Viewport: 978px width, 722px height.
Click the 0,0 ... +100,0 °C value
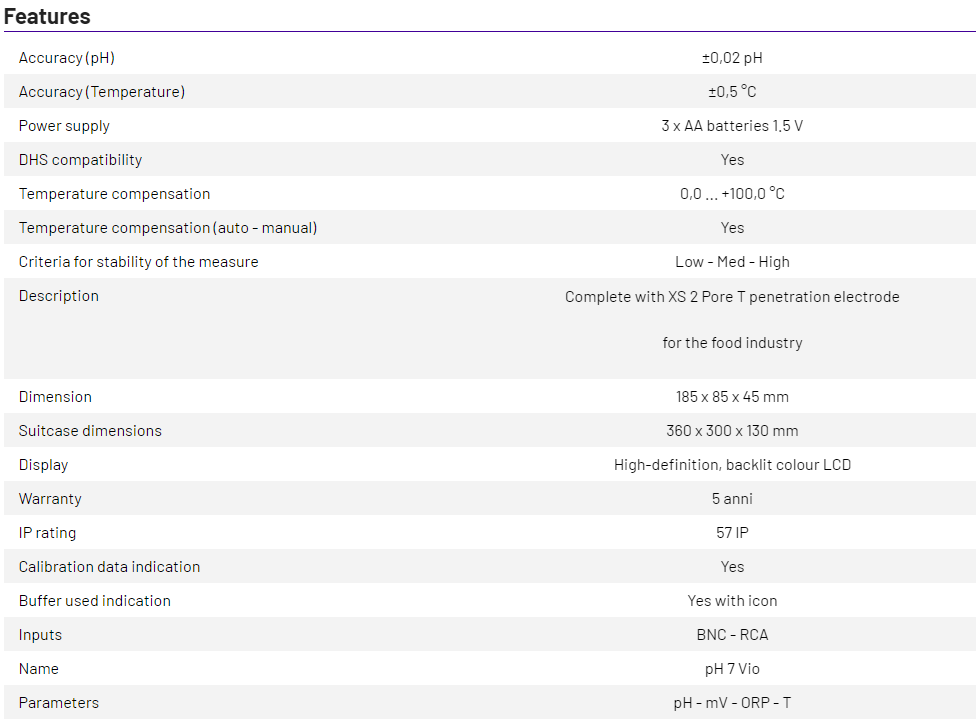732,194
